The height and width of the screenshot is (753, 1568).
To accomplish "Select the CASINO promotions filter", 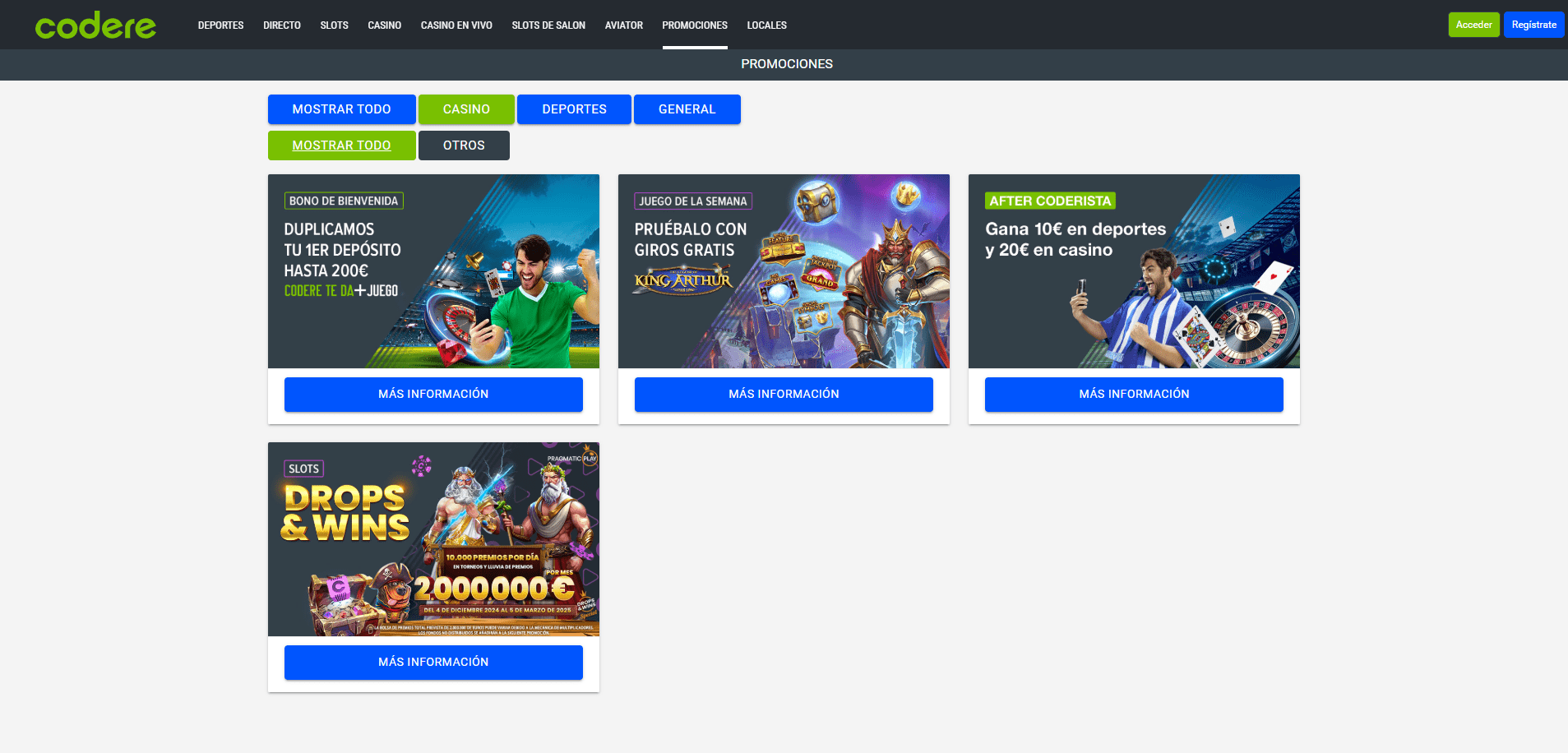I will coord(466,109).
